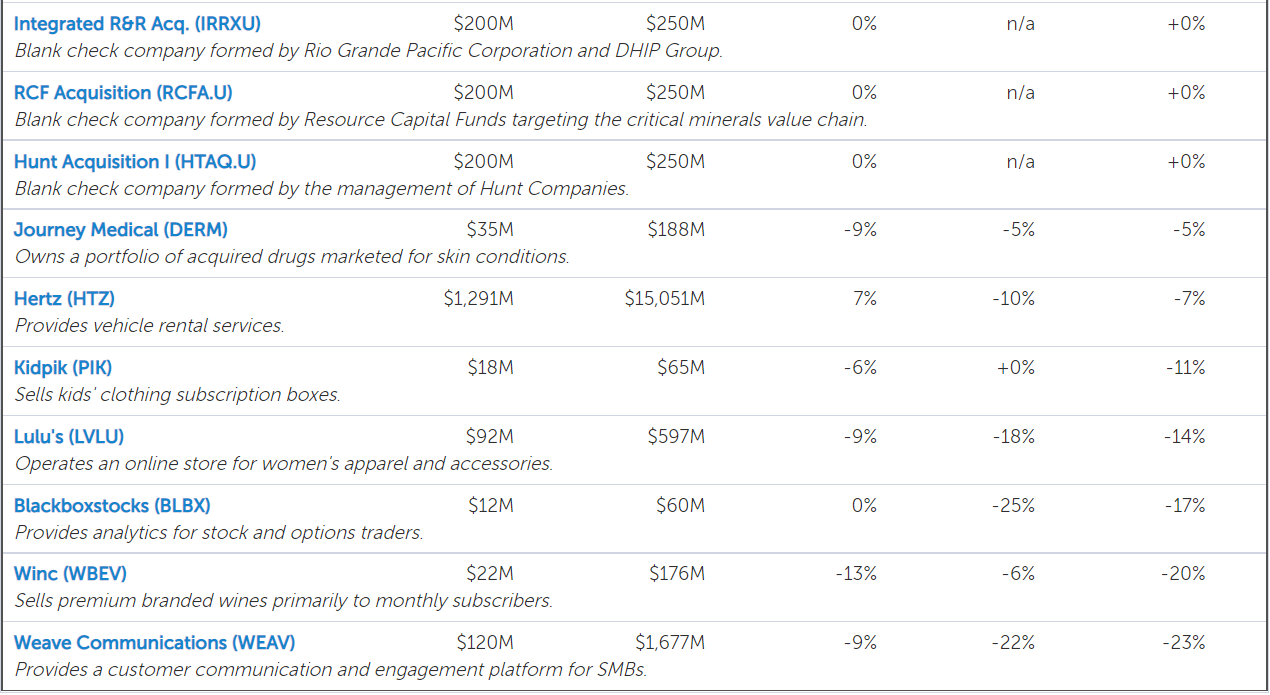Click the $1,677M value for Weave Communications
1270x695 pixels.
click(x=670, y=643)
